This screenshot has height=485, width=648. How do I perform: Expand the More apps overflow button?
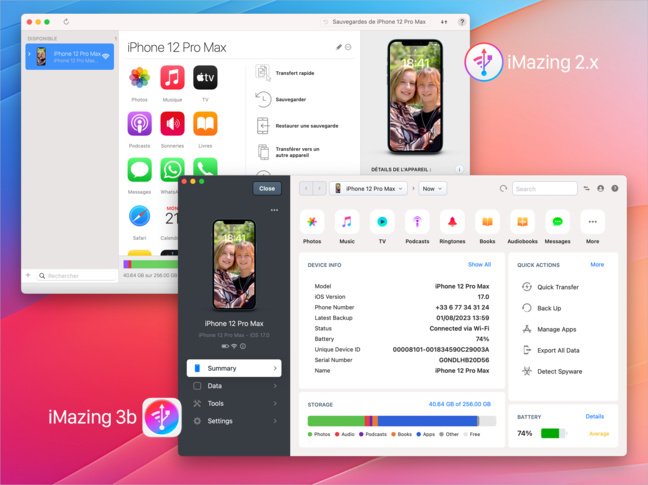tap(592, 223)
